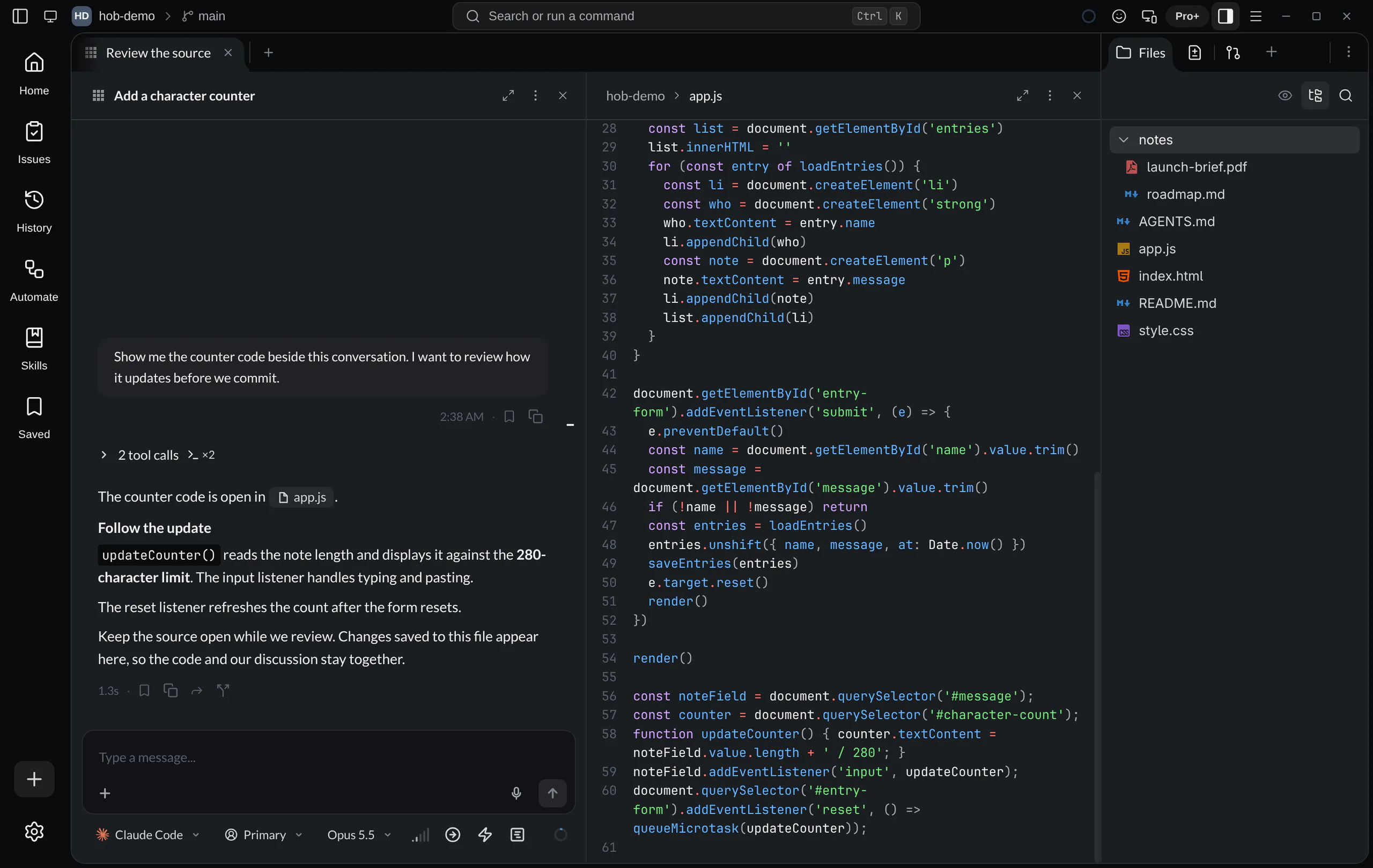Image resolution: width=1373 pixels, height=868 pixels.
Task: Open the hamburger menu in the title bar
Action: coord(1256,16)
